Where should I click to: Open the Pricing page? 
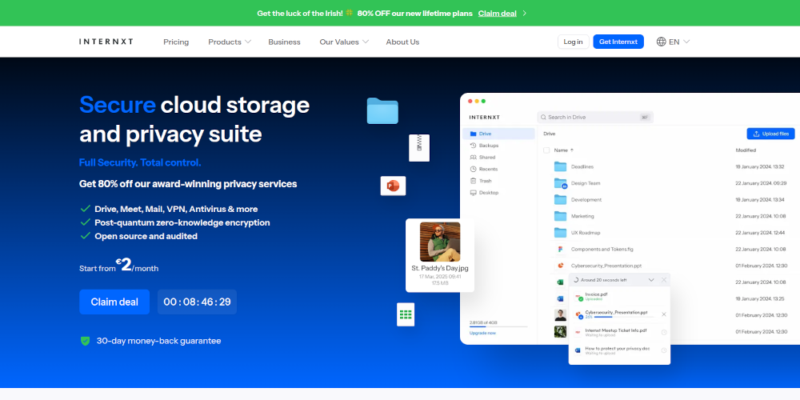[176, 42]
